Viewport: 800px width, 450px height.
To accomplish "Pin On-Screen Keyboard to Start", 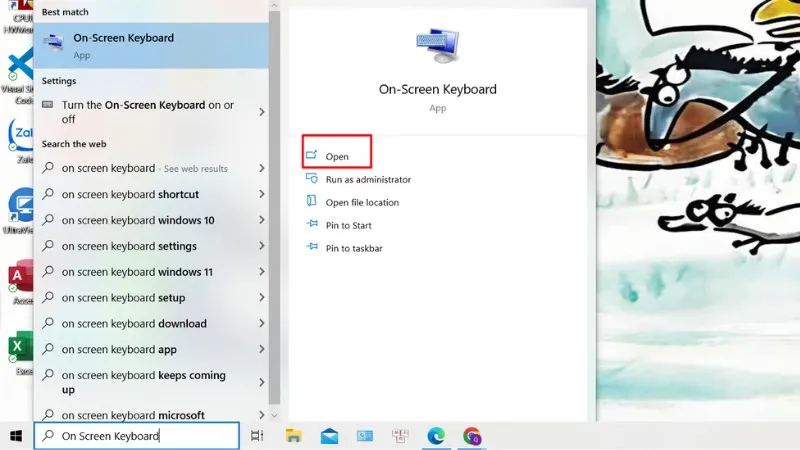I will tap(348, 225).
